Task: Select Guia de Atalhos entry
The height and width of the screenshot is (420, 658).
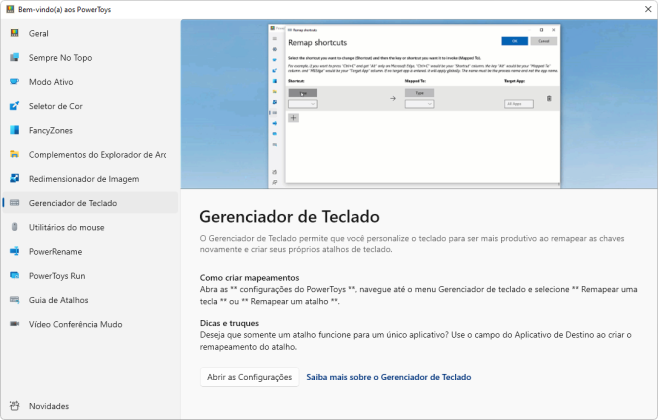Action: [91, 300]
